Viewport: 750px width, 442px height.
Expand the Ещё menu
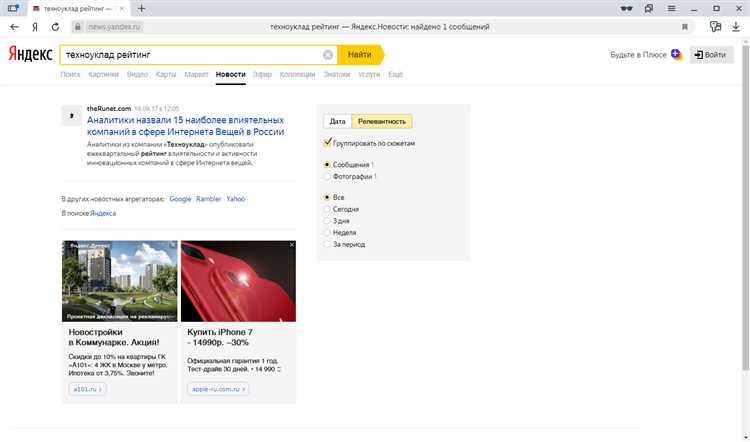395,74
